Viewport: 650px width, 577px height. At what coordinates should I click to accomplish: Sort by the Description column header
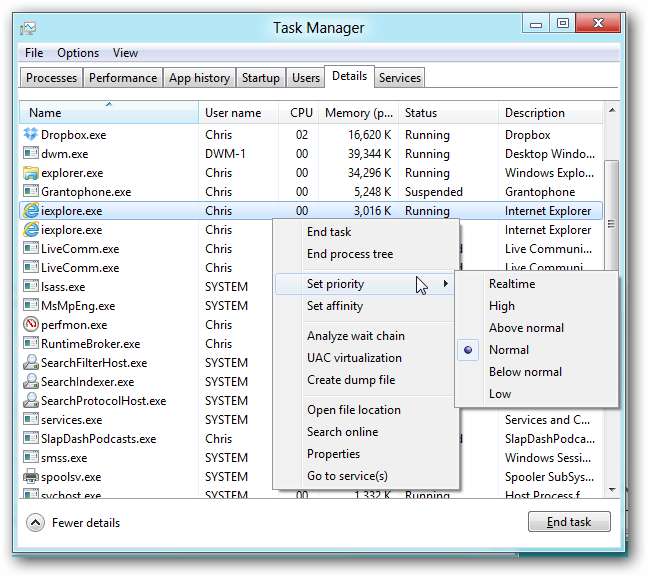pos(551,113)
